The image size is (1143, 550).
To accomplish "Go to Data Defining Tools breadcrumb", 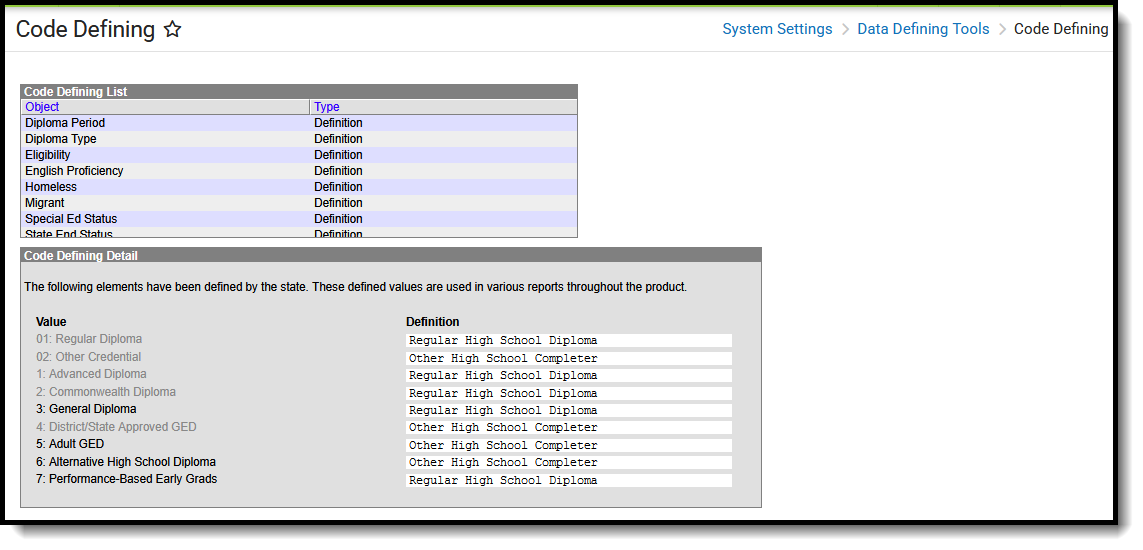I will (923, 29).
